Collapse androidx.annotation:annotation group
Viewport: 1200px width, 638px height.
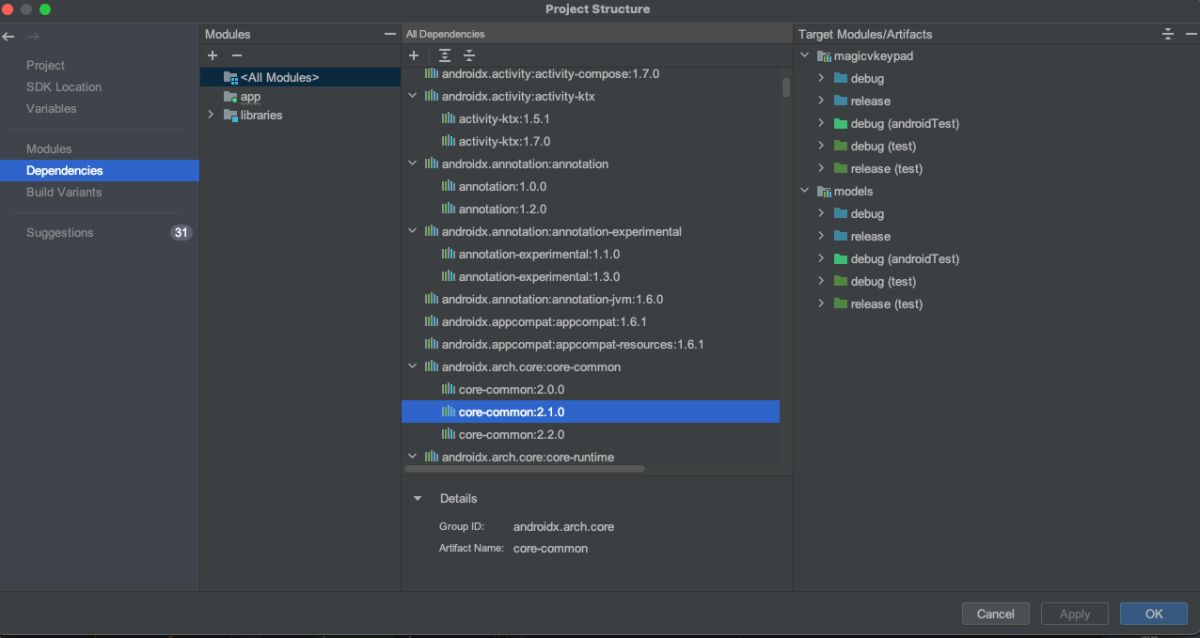click(413, 164)
